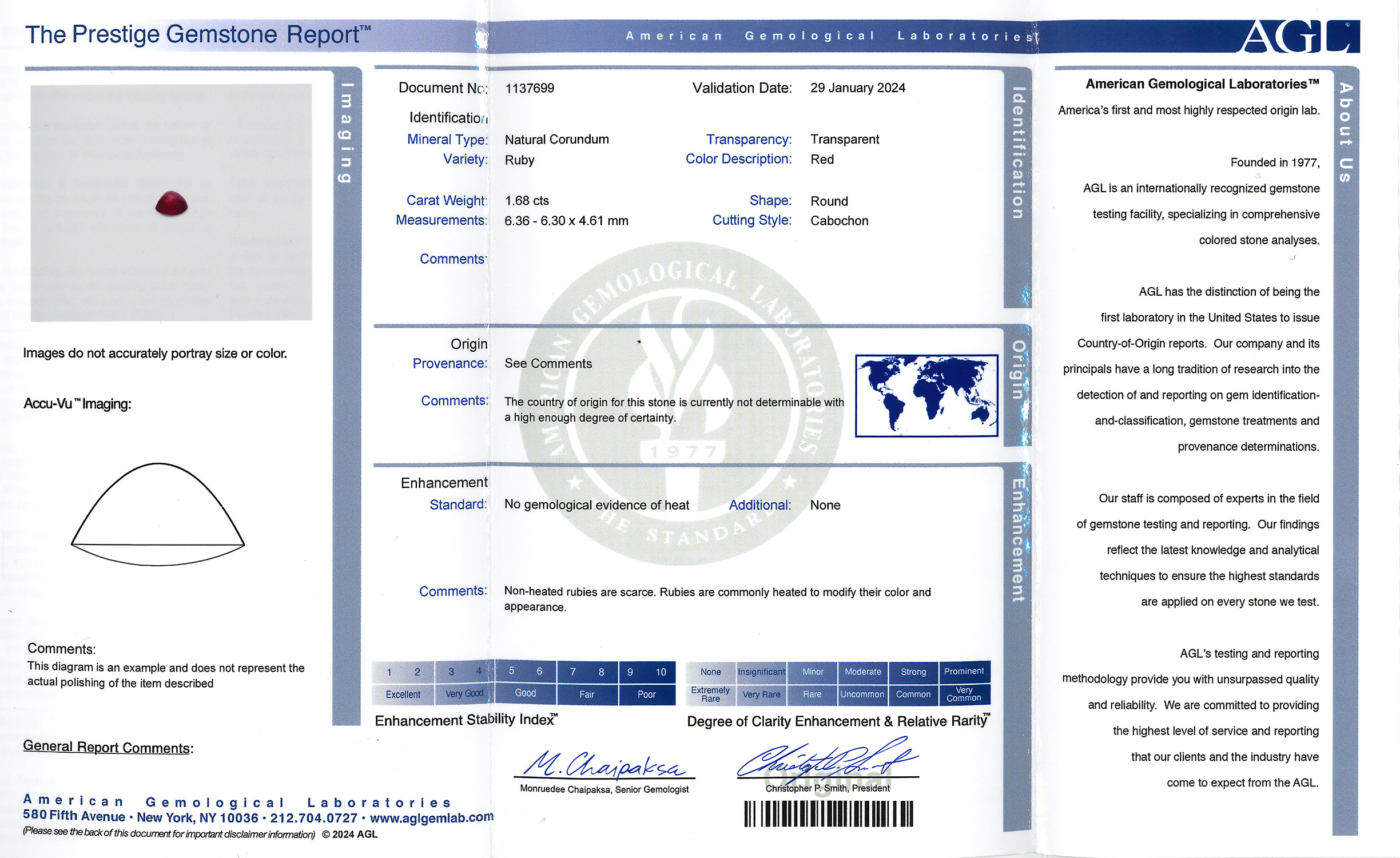
Task: Click the Christopher P. Smith signature
Action: tap(828, 760)
